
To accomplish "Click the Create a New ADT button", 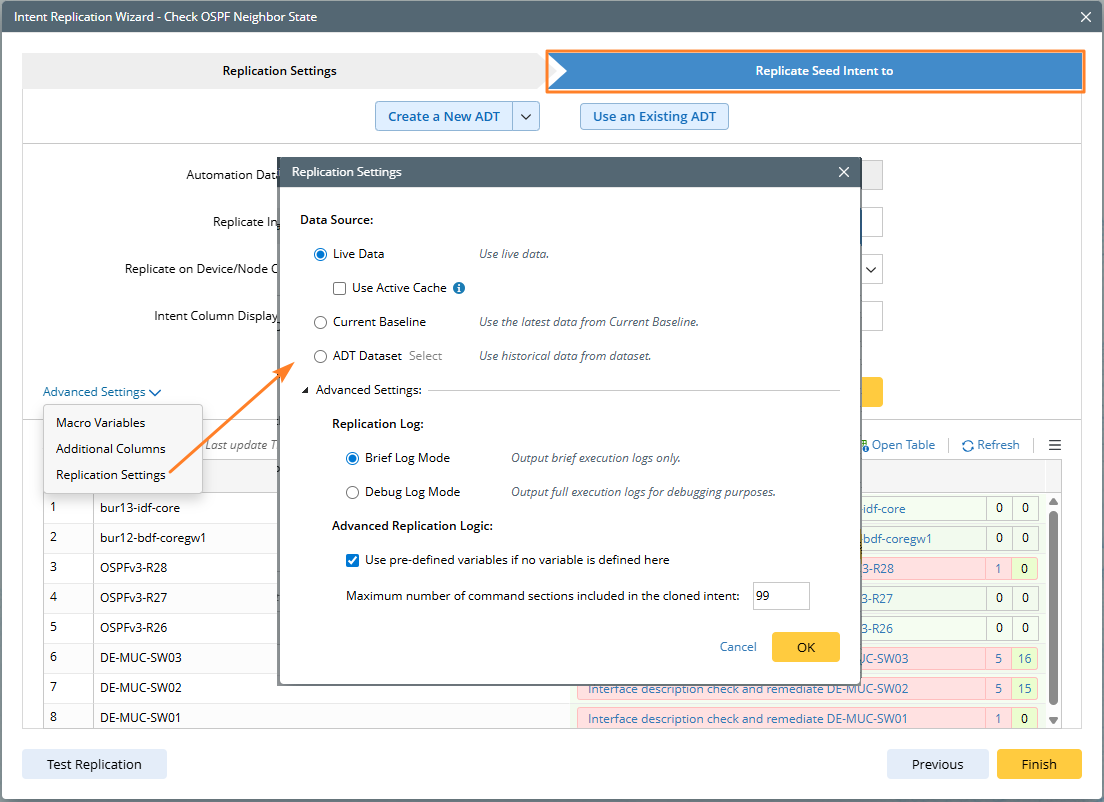I will (x=444, y=117).
